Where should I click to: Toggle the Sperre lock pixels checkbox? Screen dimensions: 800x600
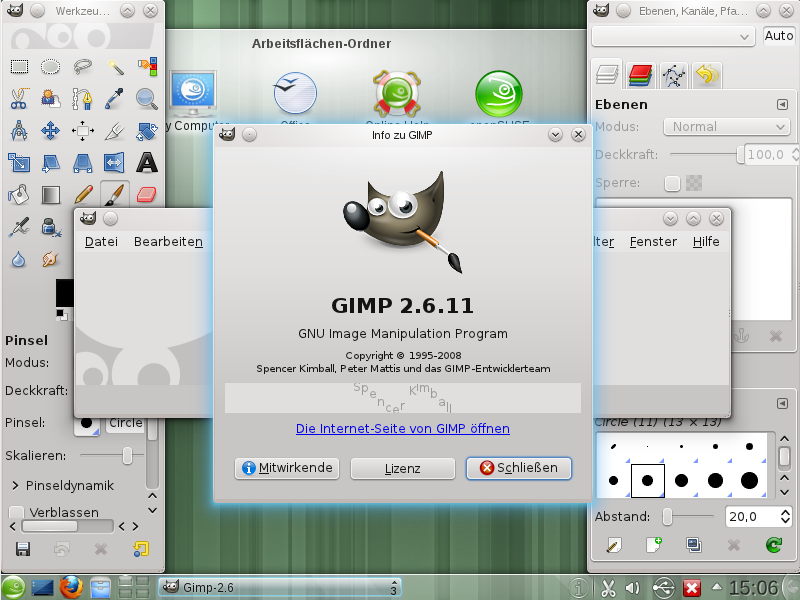(672, 183)
